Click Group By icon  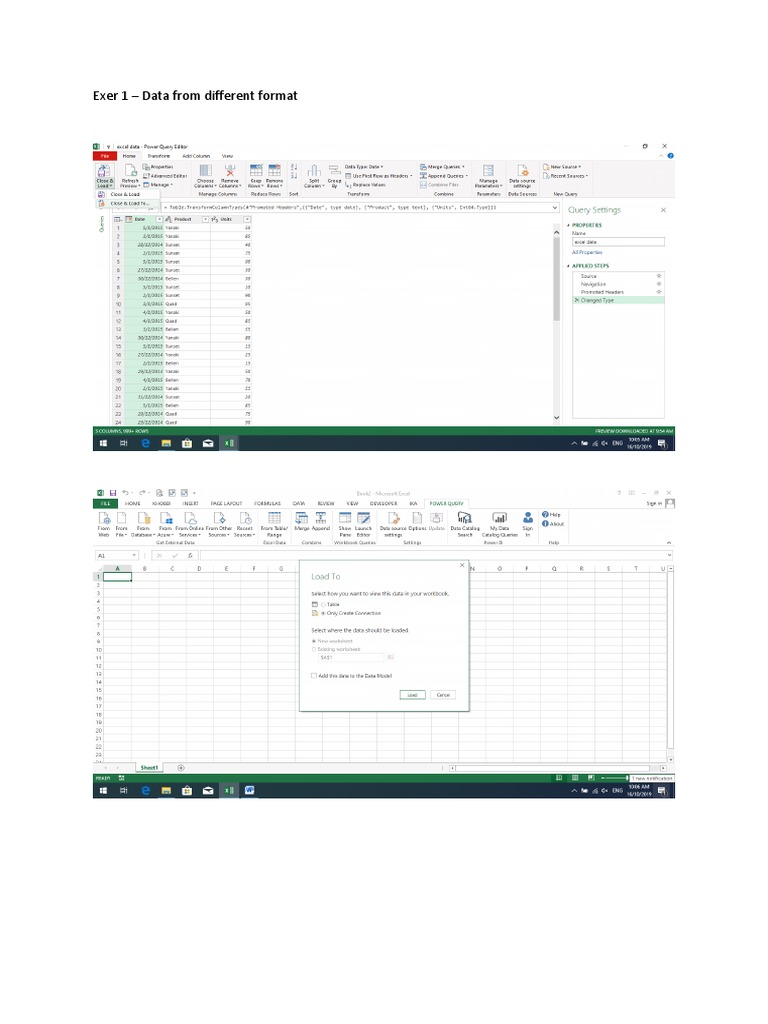334,171
